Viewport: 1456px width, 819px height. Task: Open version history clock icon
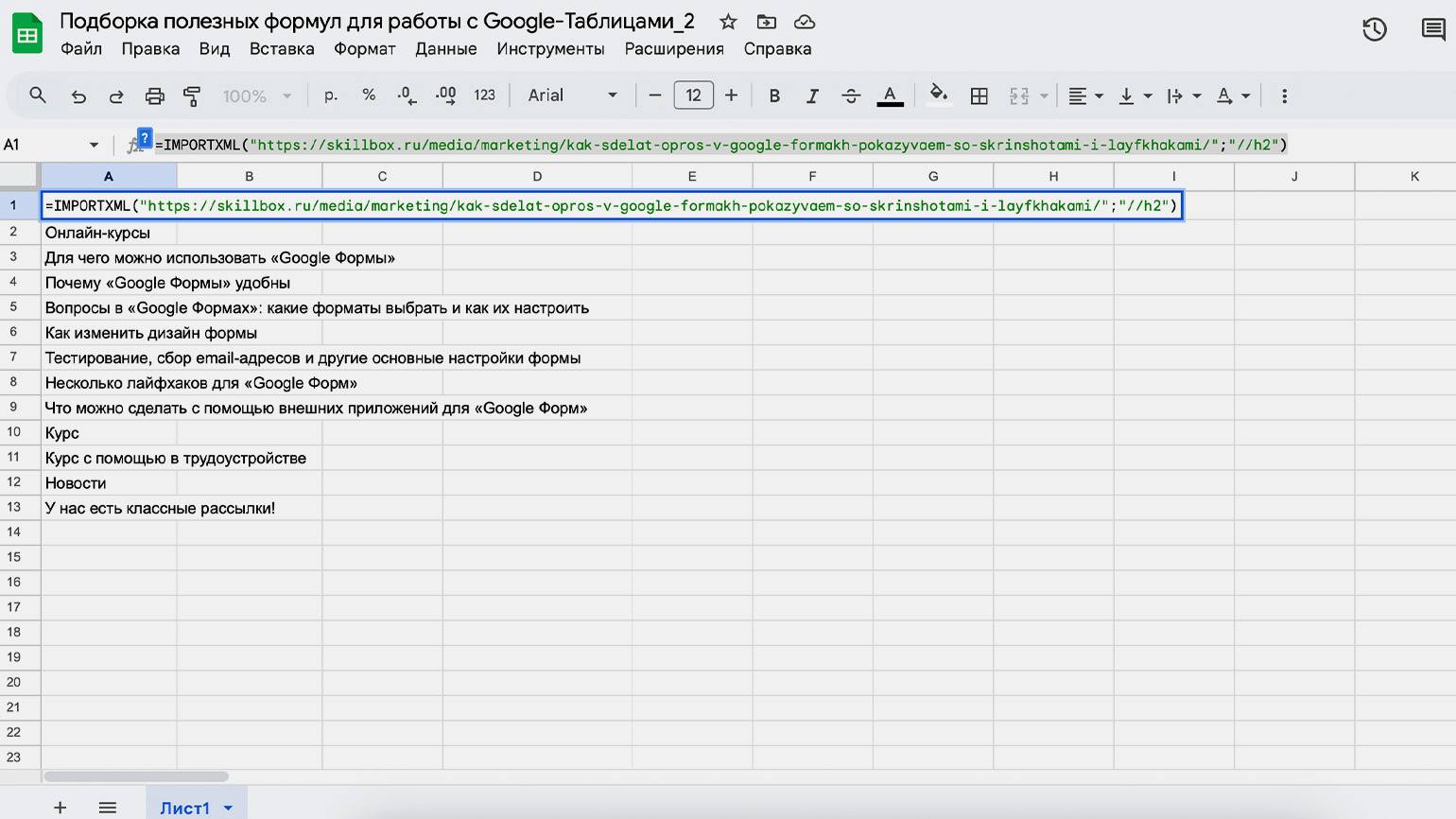pyautogui.click(x=1375, y=29)
